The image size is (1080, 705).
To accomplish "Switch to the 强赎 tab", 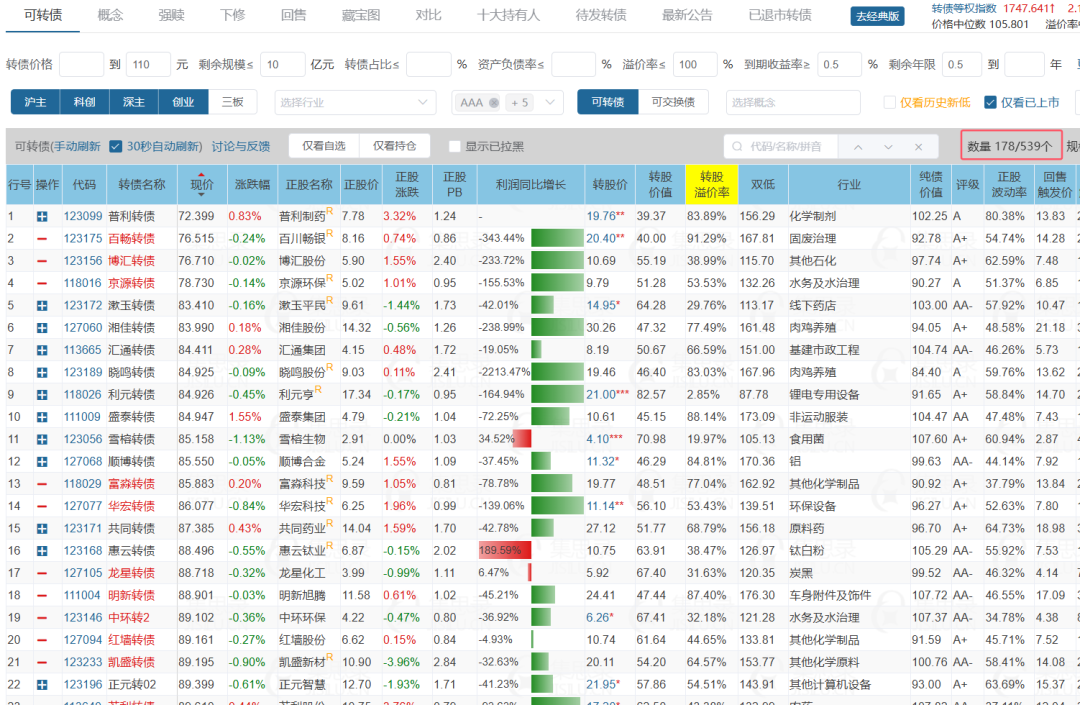I will point(171,15).
